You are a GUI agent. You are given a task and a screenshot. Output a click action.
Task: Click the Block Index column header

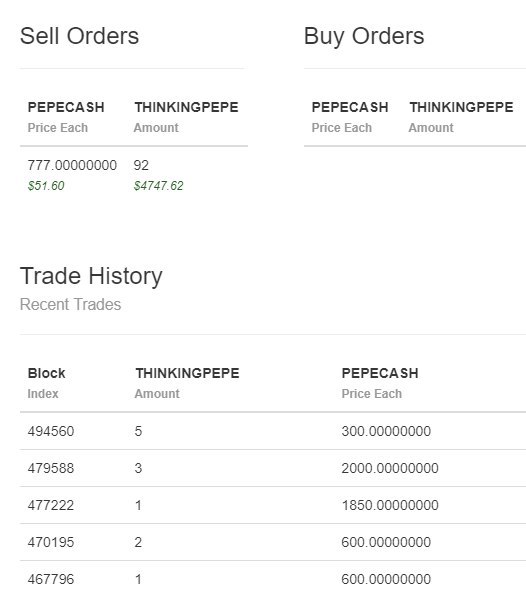click(46, 383)
